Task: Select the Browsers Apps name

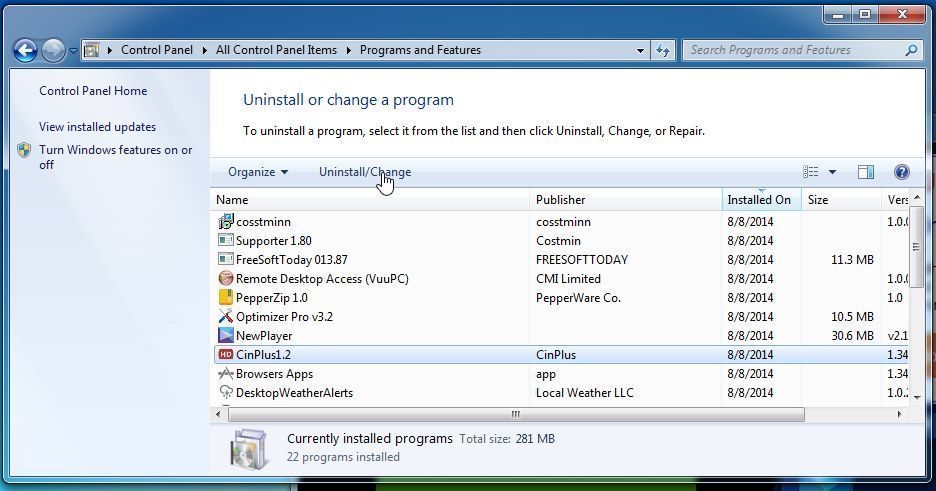Action: pos(274,373)
